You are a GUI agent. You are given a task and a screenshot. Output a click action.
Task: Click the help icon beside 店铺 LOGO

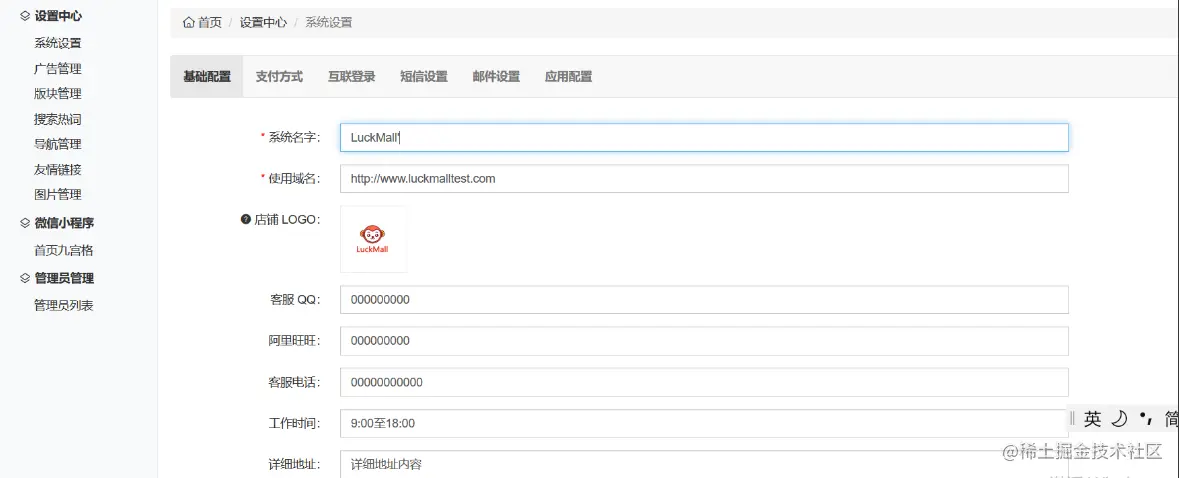[x=245, y=219]
